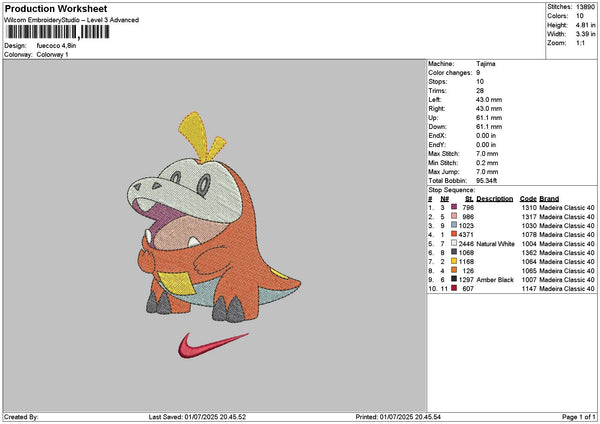600x424 pixels.
Task: Select the "Printed: 01/07/2025 20.45.54" text
Action: click(398, 417)
